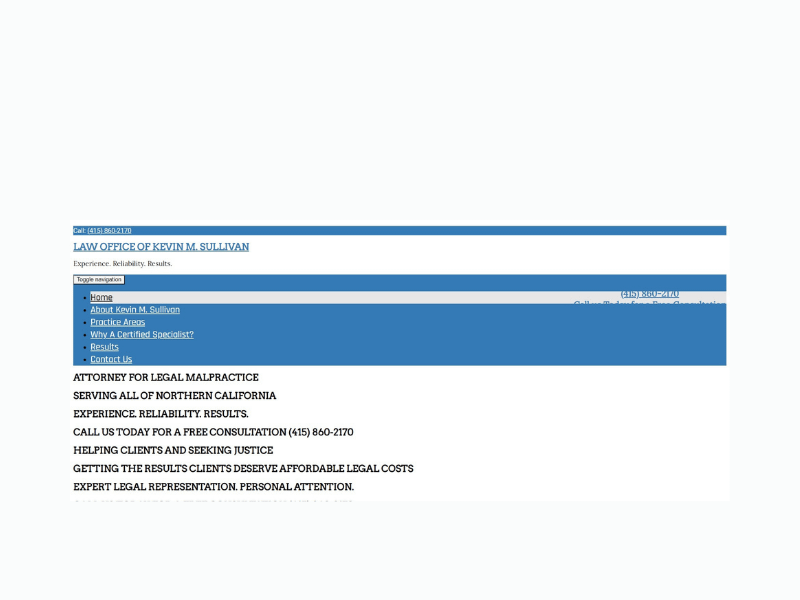The image size is (800, 600).
Task: Click the Toggle navigation button
Action: (99, 280)
